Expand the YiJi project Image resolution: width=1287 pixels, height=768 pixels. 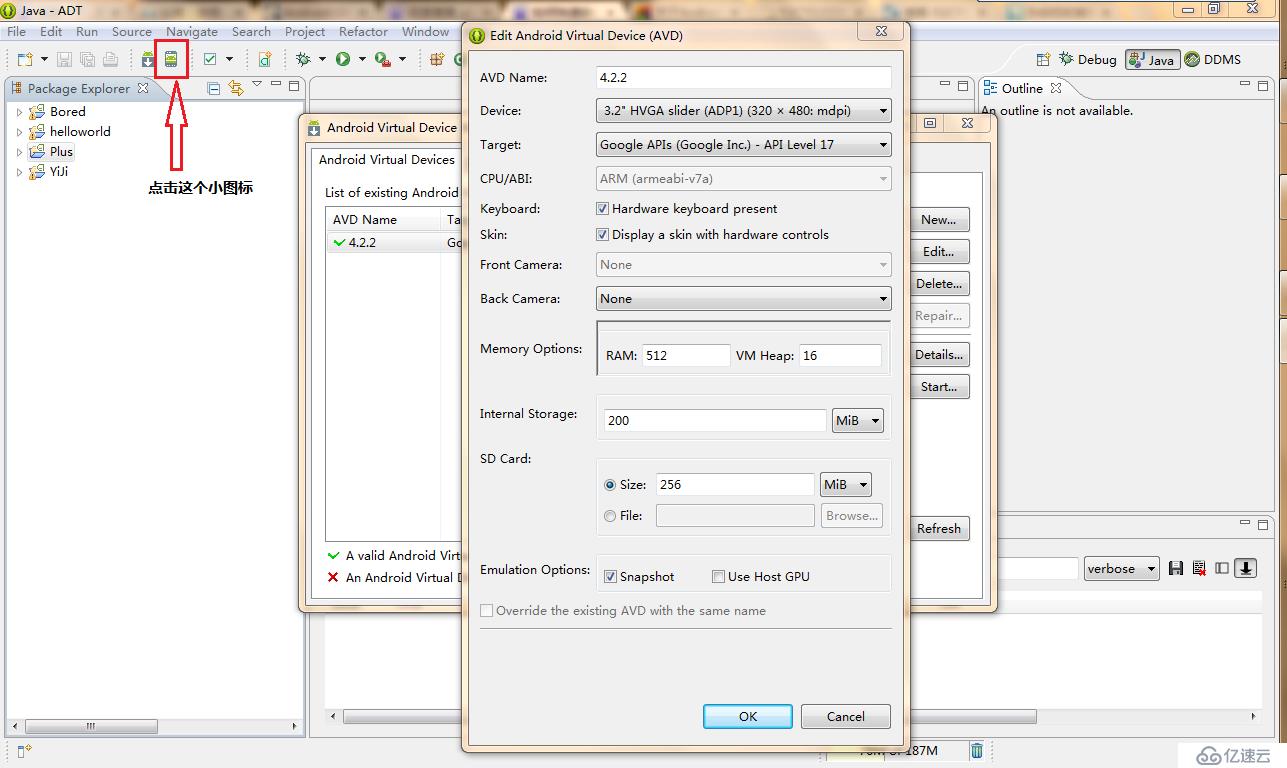point(19,172)
